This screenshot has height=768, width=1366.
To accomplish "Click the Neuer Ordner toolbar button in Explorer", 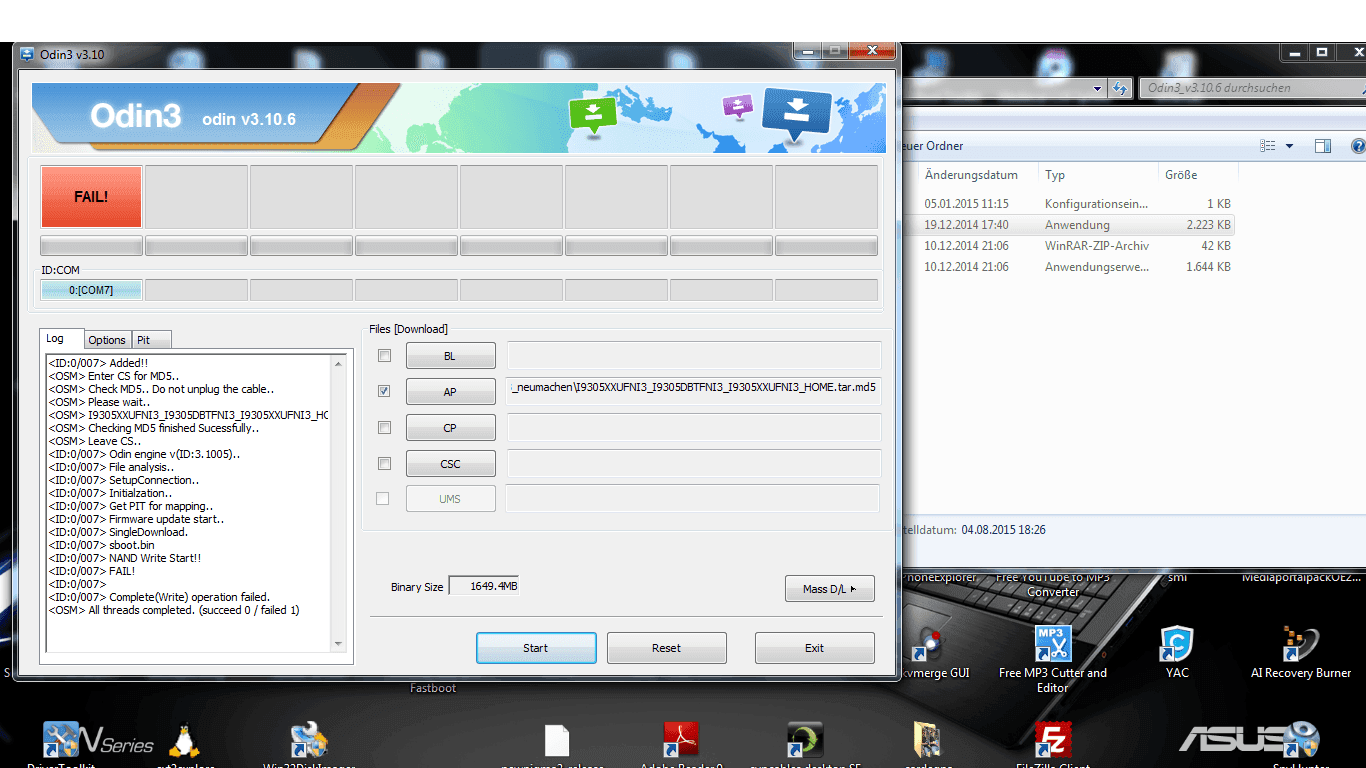I will pos(933,146).
